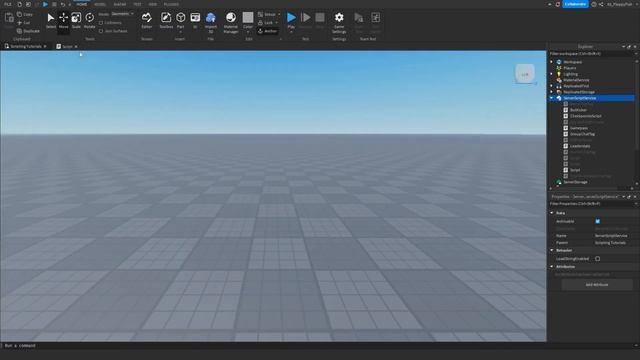Click the quick-access Play icon in the title bar
Viewport: 640px width, 360px height.
[45, 4]
